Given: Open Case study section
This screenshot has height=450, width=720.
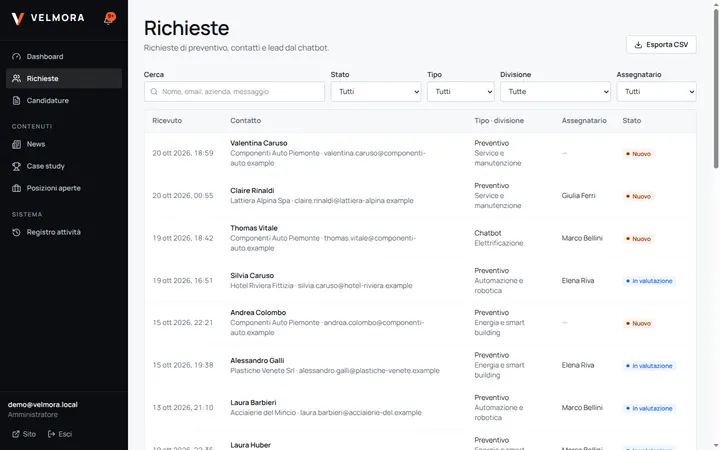Looking at the screenshot, I should (x=64, y=166).
